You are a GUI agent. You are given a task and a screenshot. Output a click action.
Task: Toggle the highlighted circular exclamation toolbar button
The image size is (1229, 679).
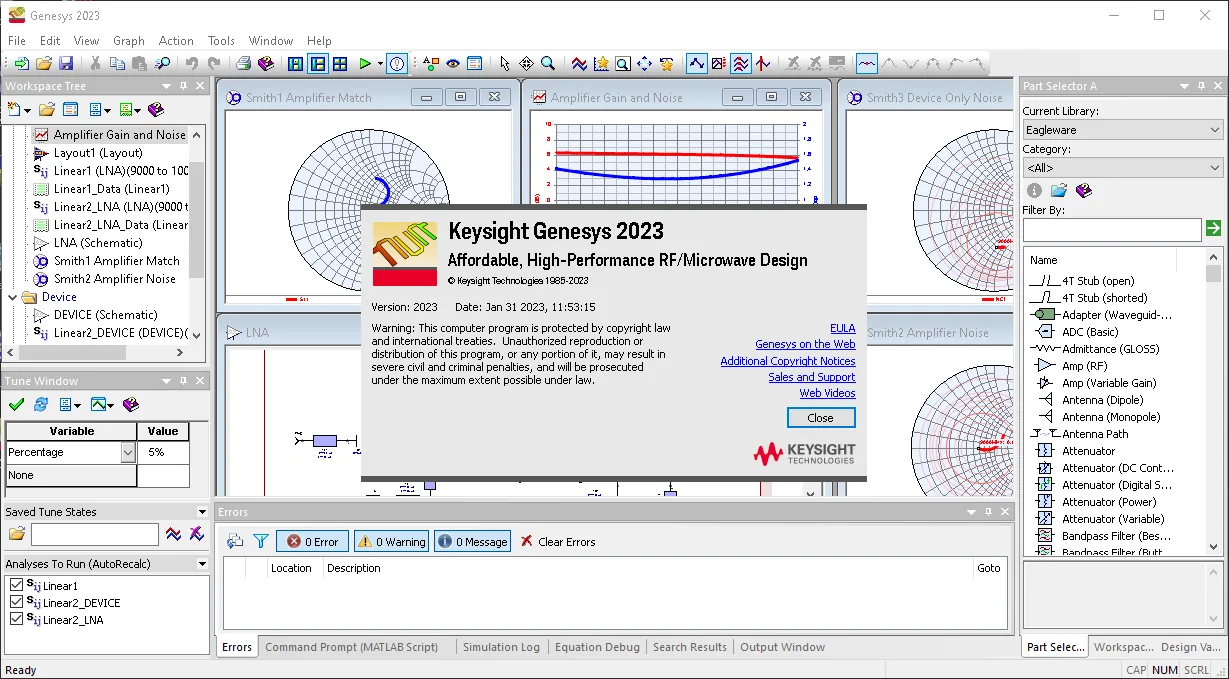click(x=397, y=64)
